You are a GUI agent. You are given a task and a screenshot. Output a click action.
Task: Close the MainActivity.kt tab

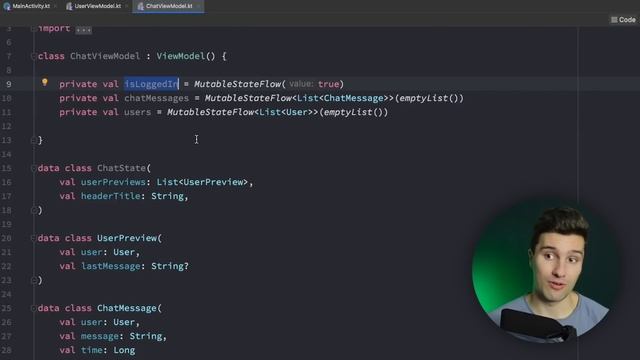tap(56, 7)
